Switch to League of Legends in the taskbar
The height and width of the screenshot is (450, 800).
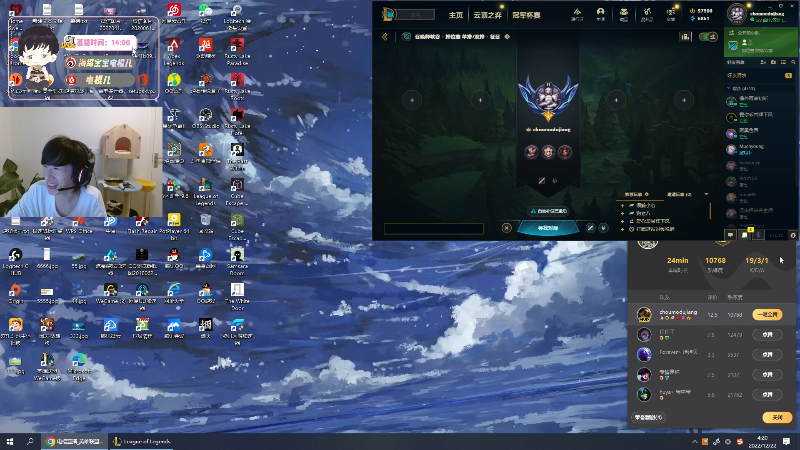click(141, 441)
